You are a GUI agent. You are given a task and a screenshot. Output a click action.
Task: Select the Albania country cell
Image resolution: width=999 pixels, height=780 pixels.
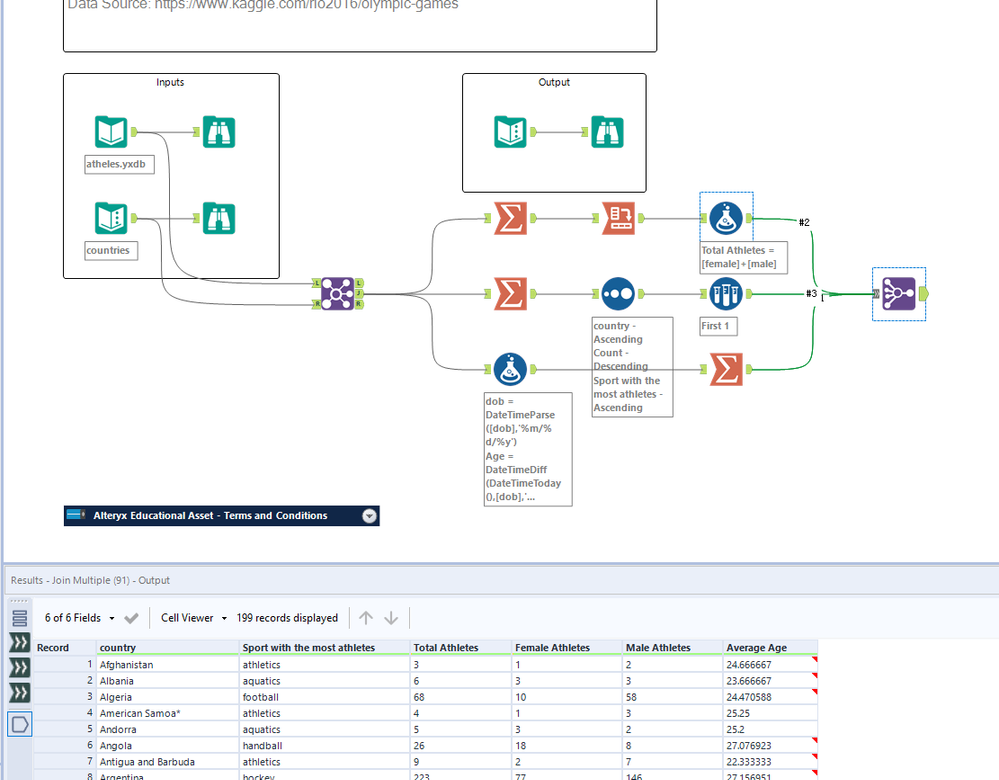point(168,681)
